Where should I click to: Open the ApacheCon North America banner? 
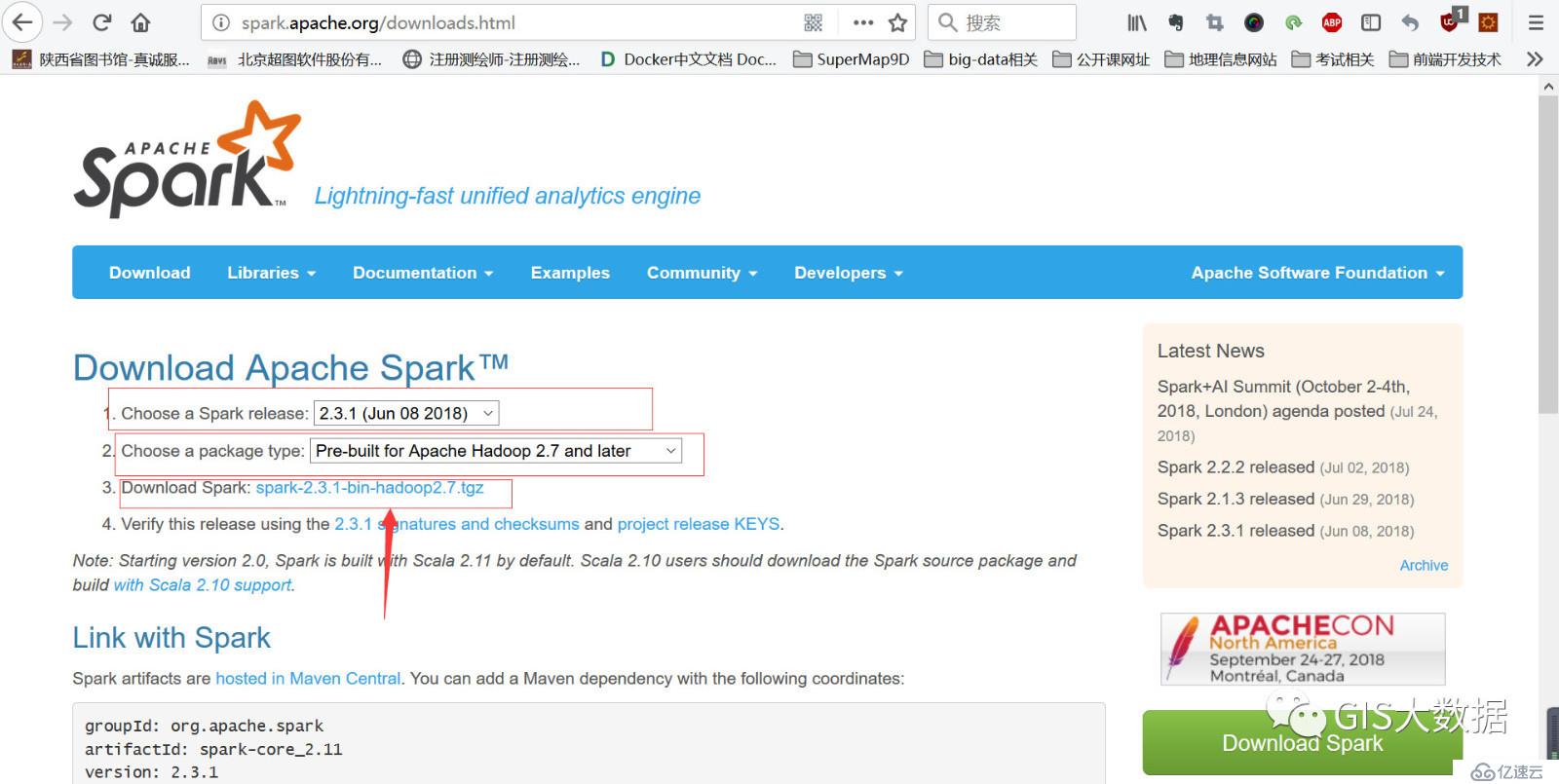[x=1303, y=649]
